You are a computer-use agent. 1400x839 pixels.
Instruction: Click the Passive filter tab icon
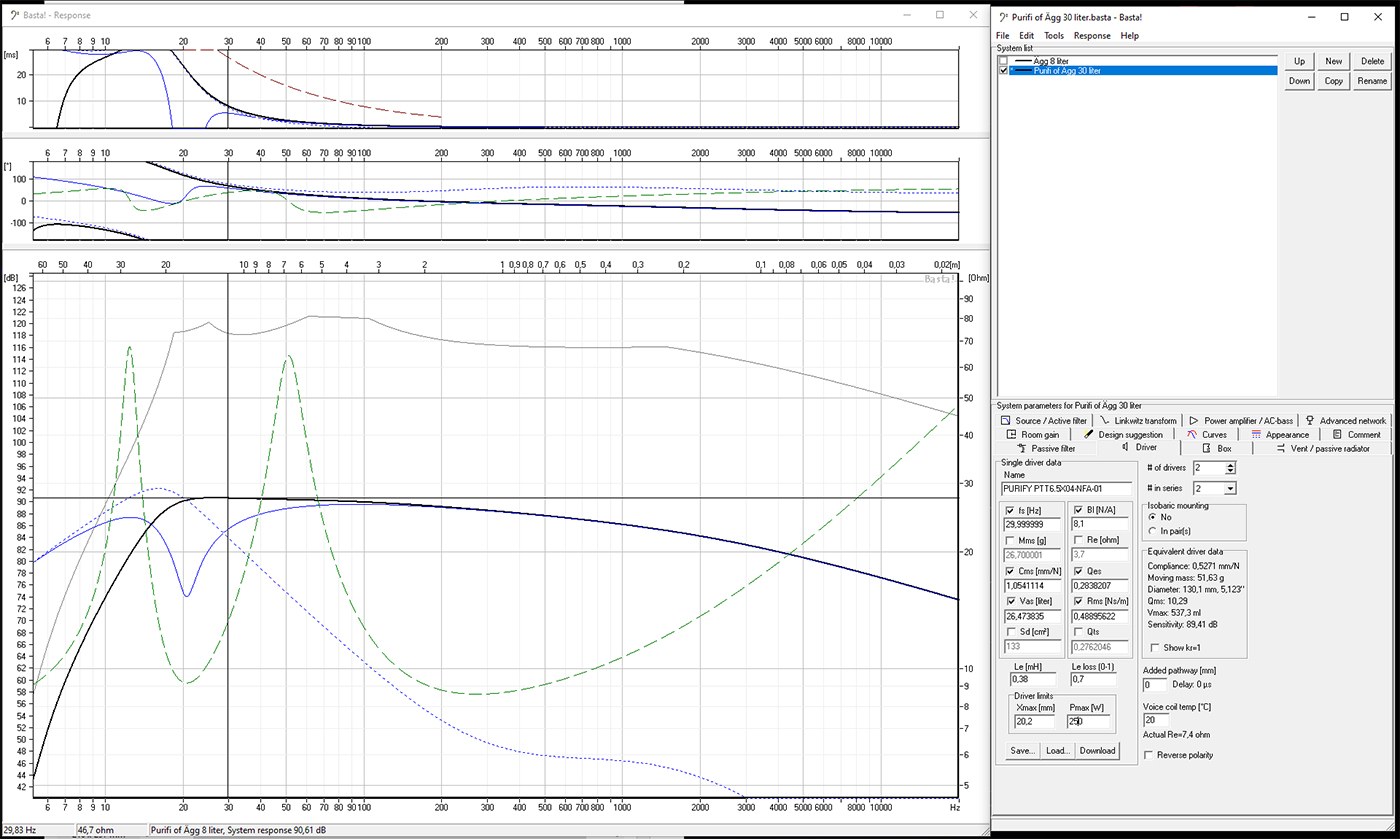1022,449
